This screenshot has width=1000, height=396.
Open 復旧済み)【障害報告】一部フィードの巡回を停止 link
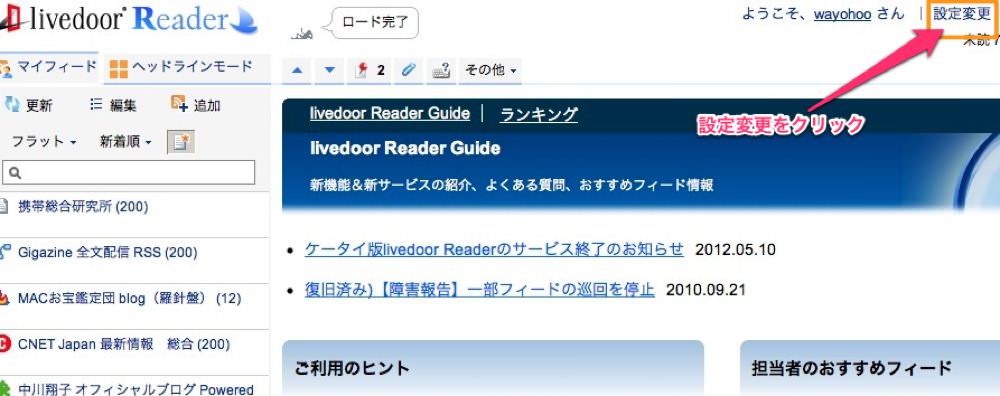point(480,290)
